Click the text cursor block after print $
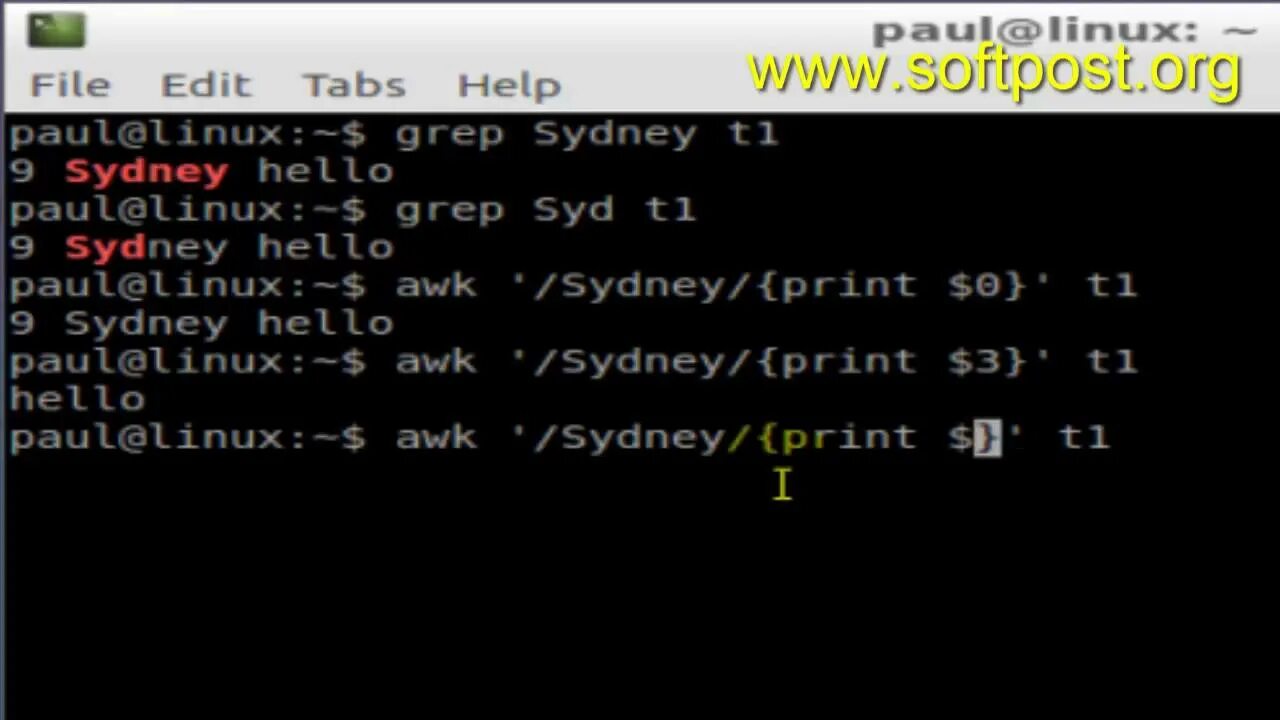 (x=988, y=438)
